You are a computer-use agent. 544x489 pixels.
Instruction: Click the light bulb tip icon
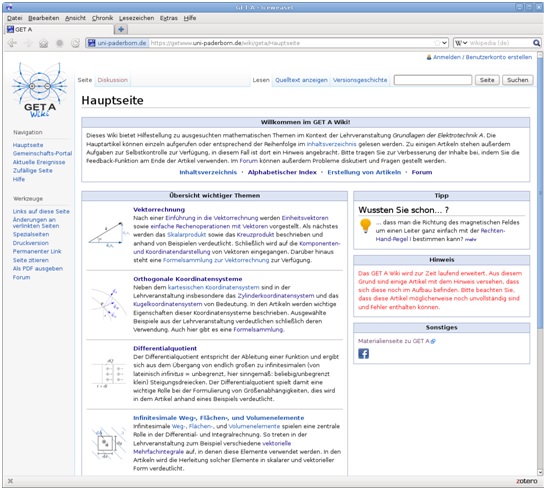tap(365, 226)
